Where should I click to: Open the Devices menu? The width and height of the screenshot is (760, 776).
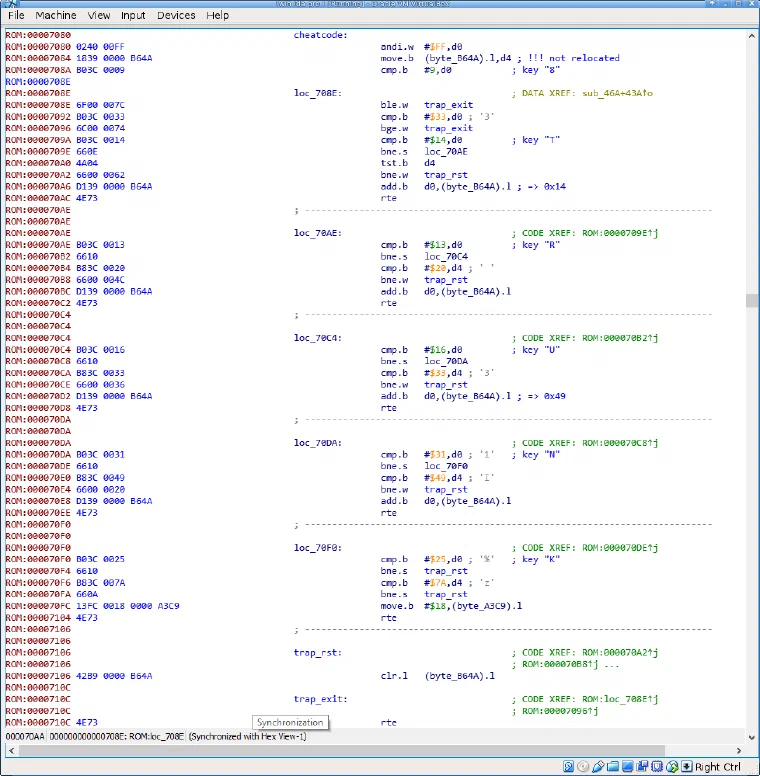pos(176,15)
